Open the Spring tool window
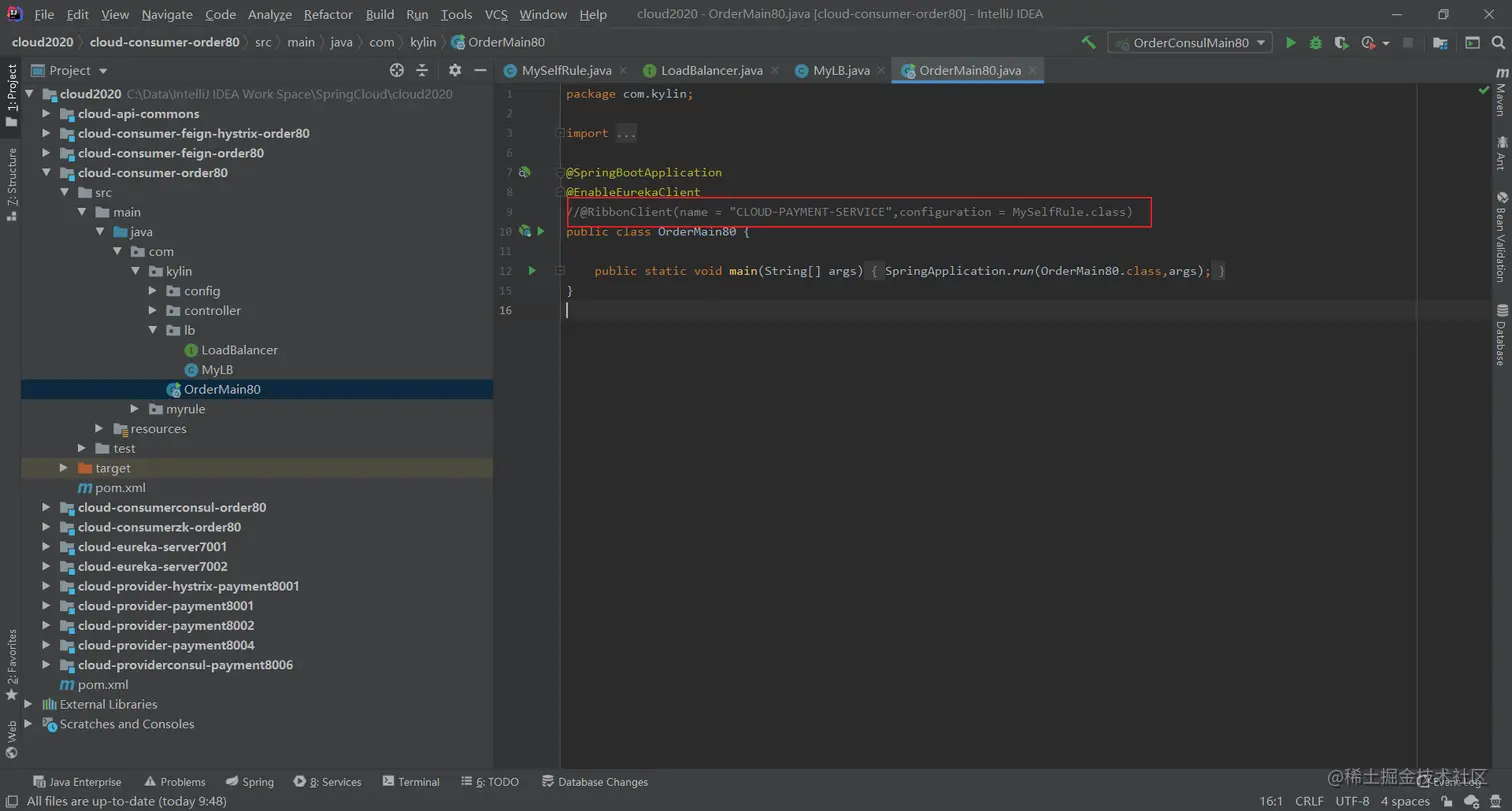Image resolution: width=1512 pixels, height=811 pixels. pos(249,782)
